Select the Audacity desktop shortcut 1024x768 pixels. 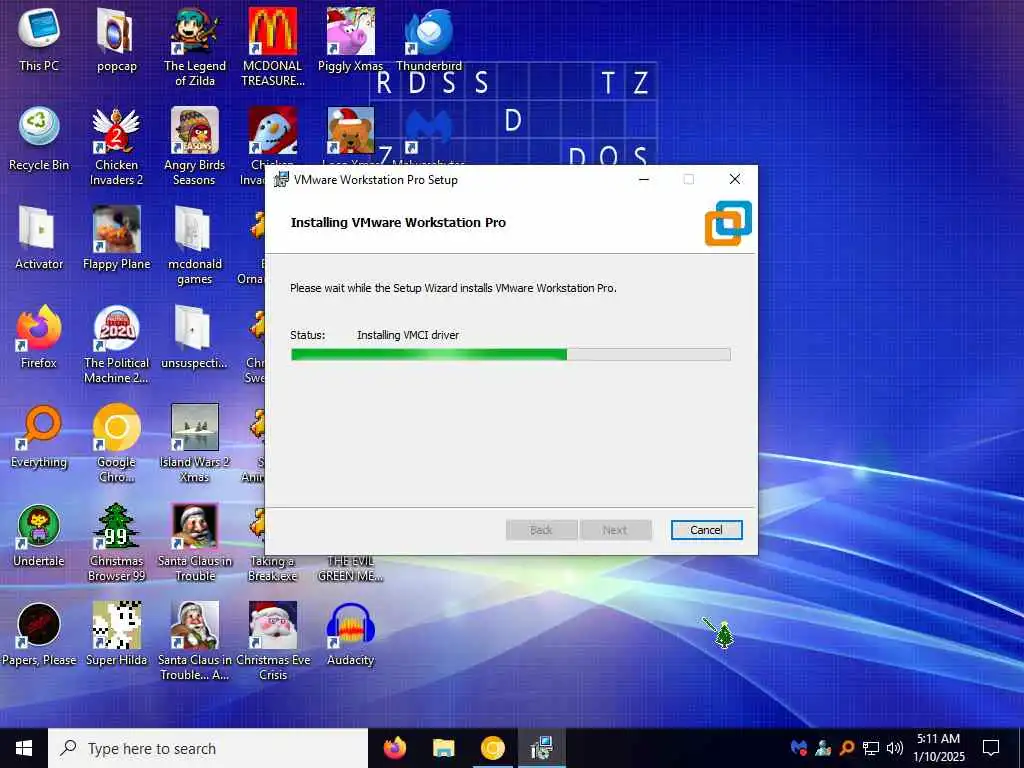tap(351, 634)
